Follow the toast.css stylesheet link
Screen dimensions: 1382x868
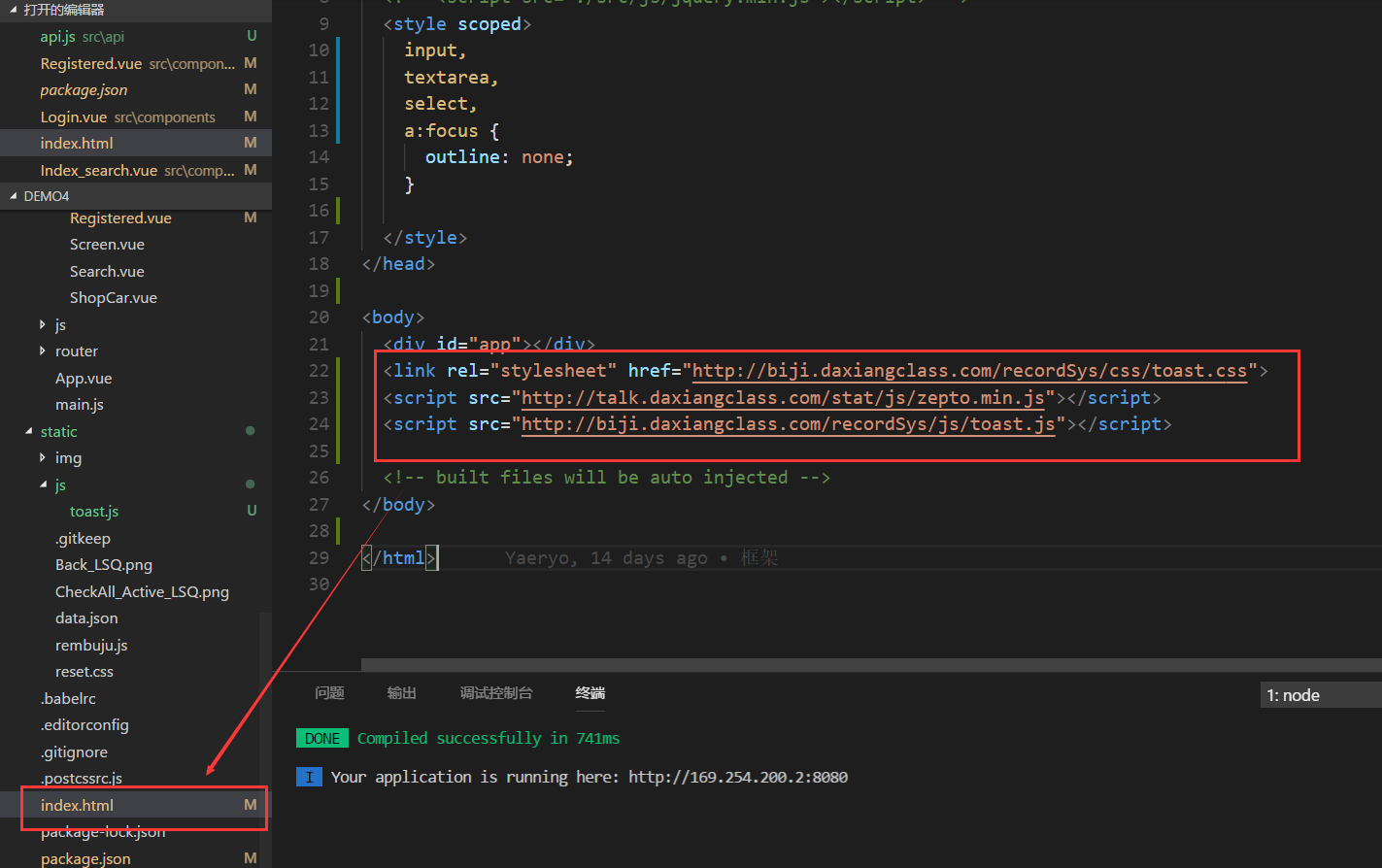pos(969,371)
